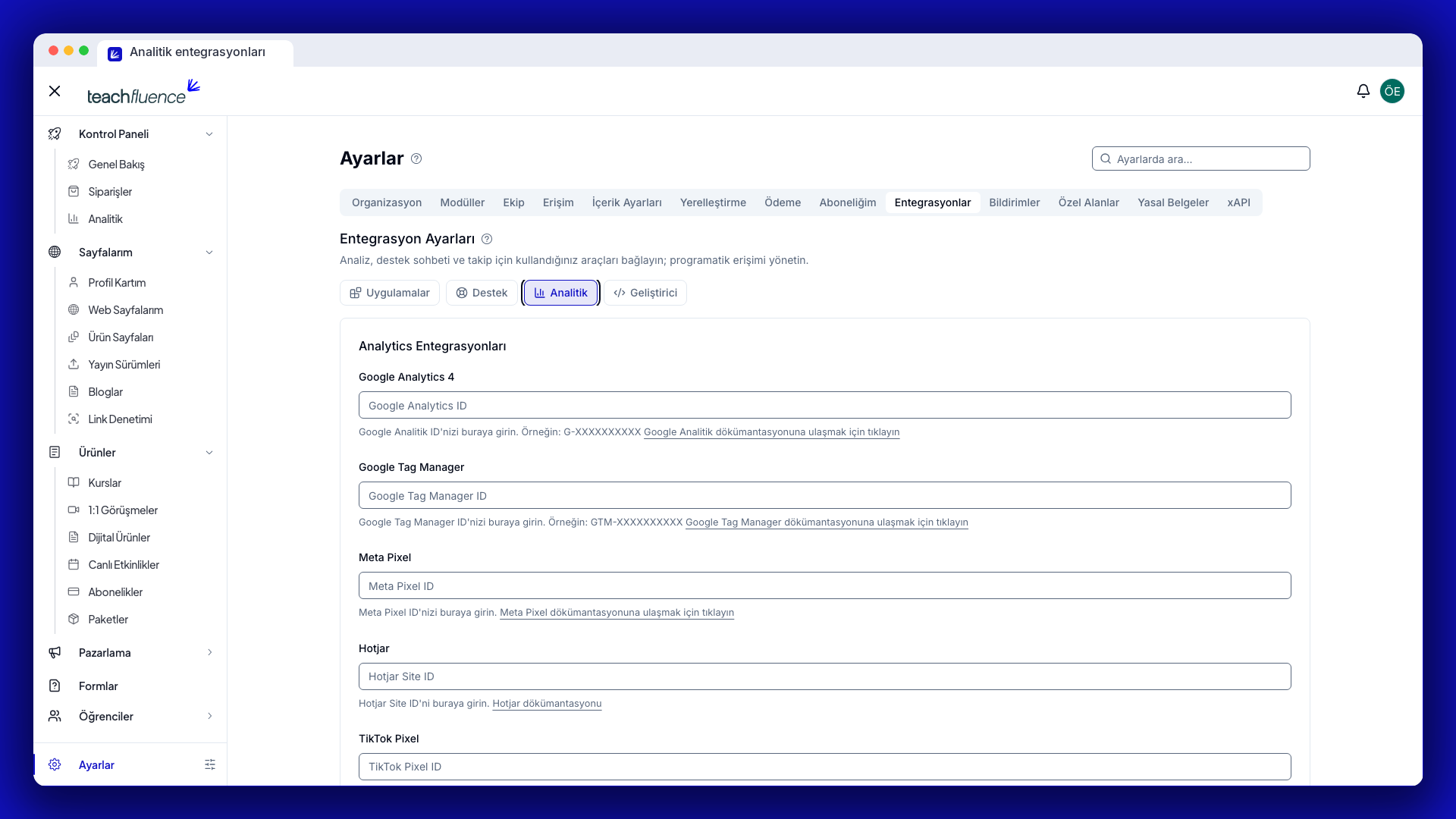Switch to the Ödeme settings tab

pyautogui.click(x=783, y=202)
